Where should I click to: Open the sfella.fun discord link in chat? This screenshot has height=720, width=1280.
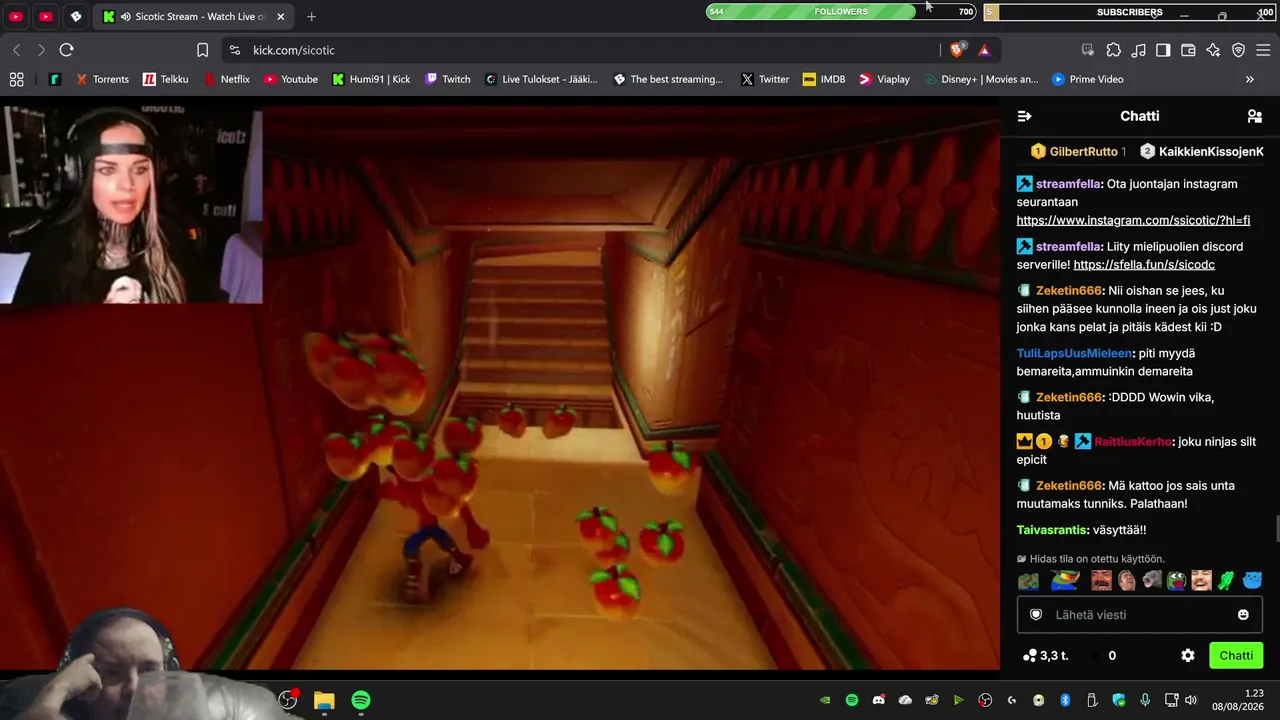(1144, 265)
